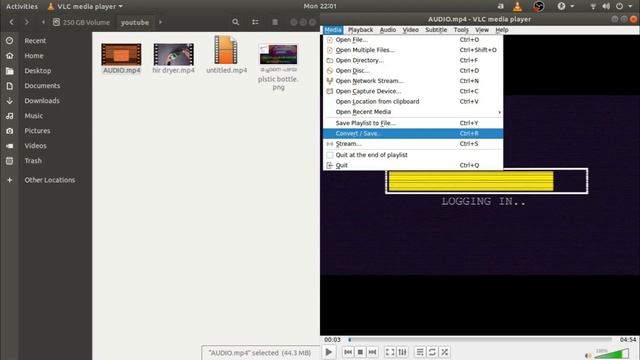
Task: Stop playback in VLC
Action: [360, 352]
